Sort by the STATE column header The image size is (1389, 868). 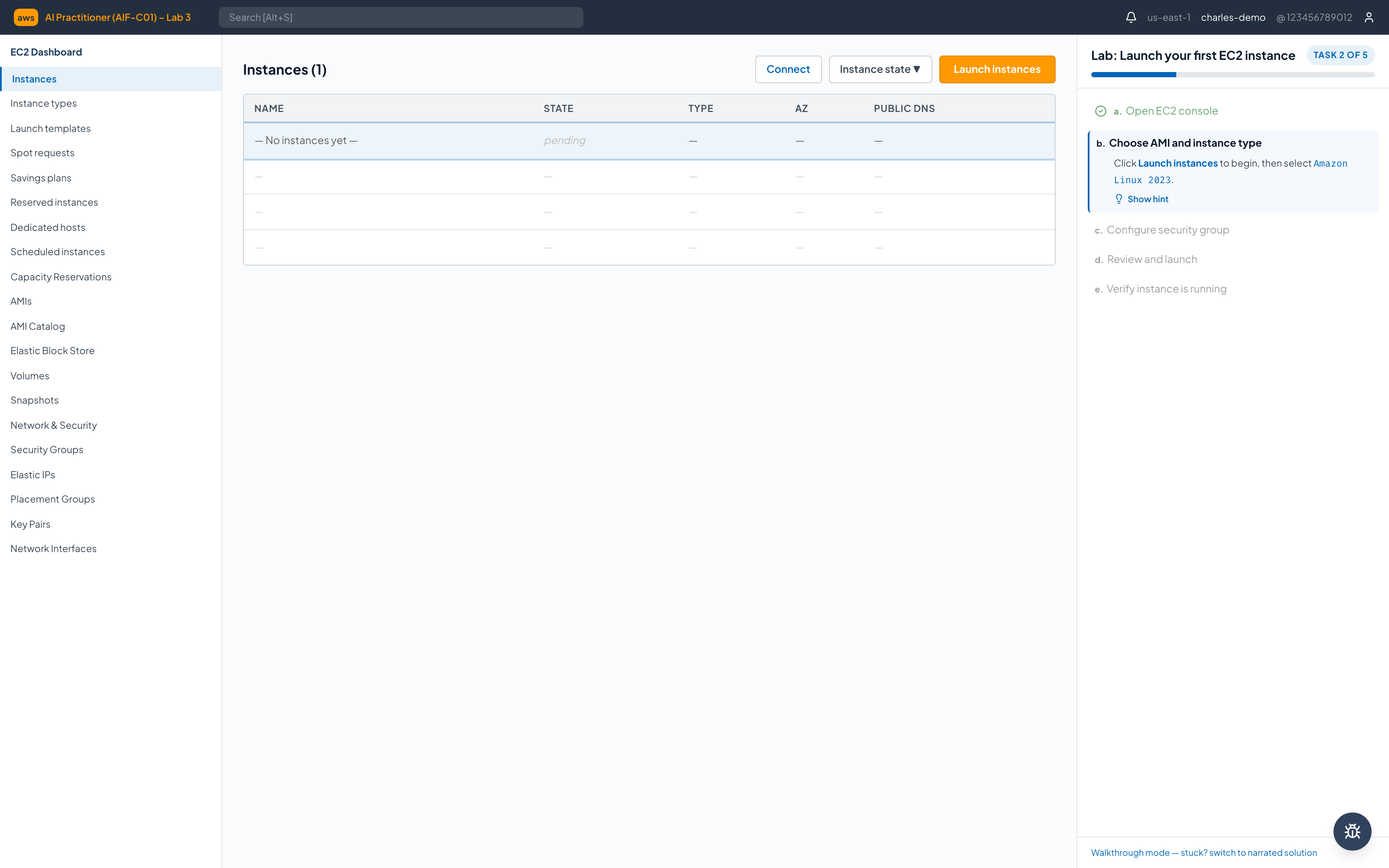[x=559, y=108]
